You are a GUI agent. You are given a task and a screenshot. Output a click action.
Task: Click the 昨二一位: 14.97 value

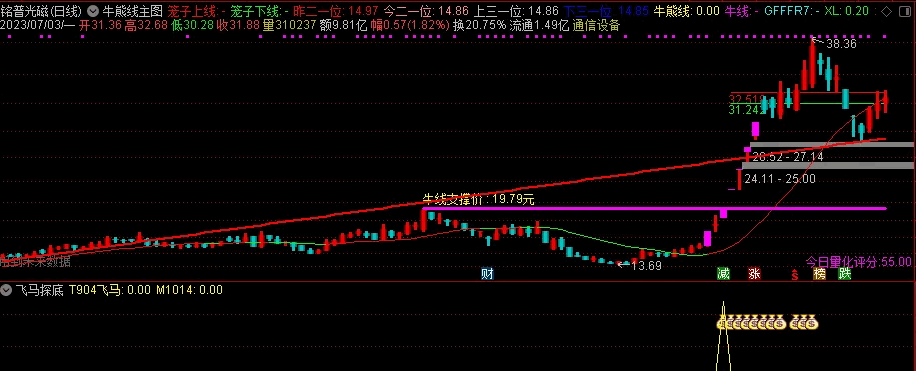(x=336, y=11)
